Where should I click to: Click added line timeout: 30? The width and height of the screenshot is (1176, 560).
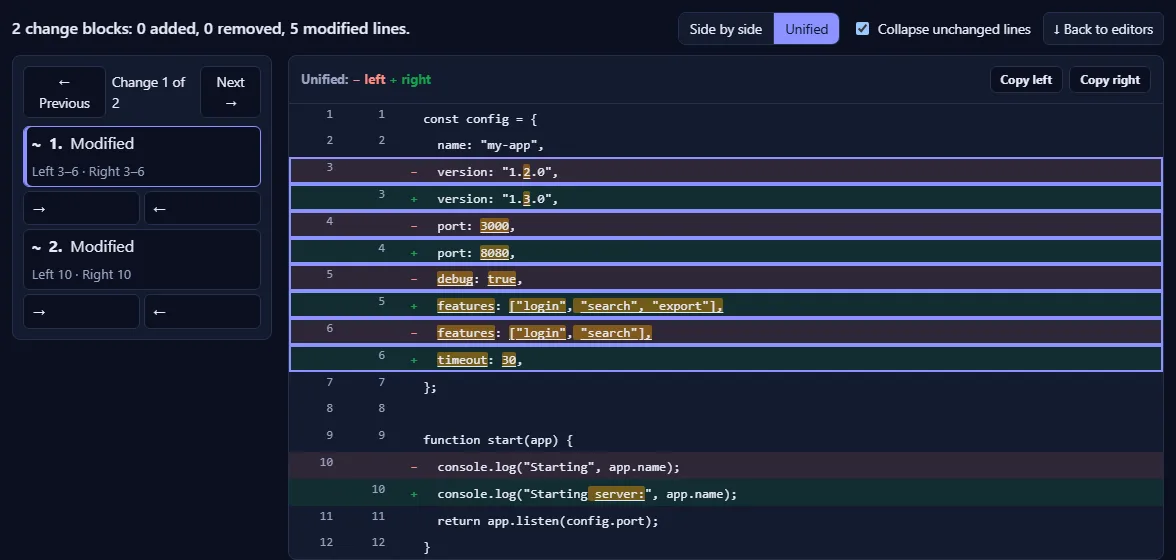pos(725,360)
